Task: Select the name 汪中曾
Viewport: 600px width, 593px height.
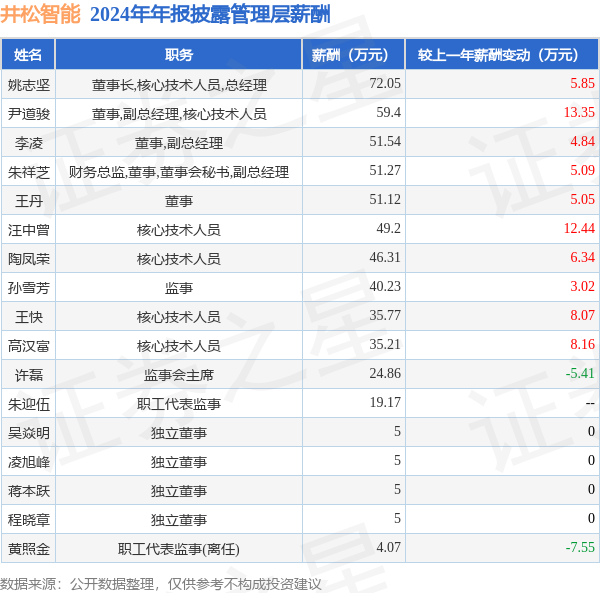Action: (29, 230)
